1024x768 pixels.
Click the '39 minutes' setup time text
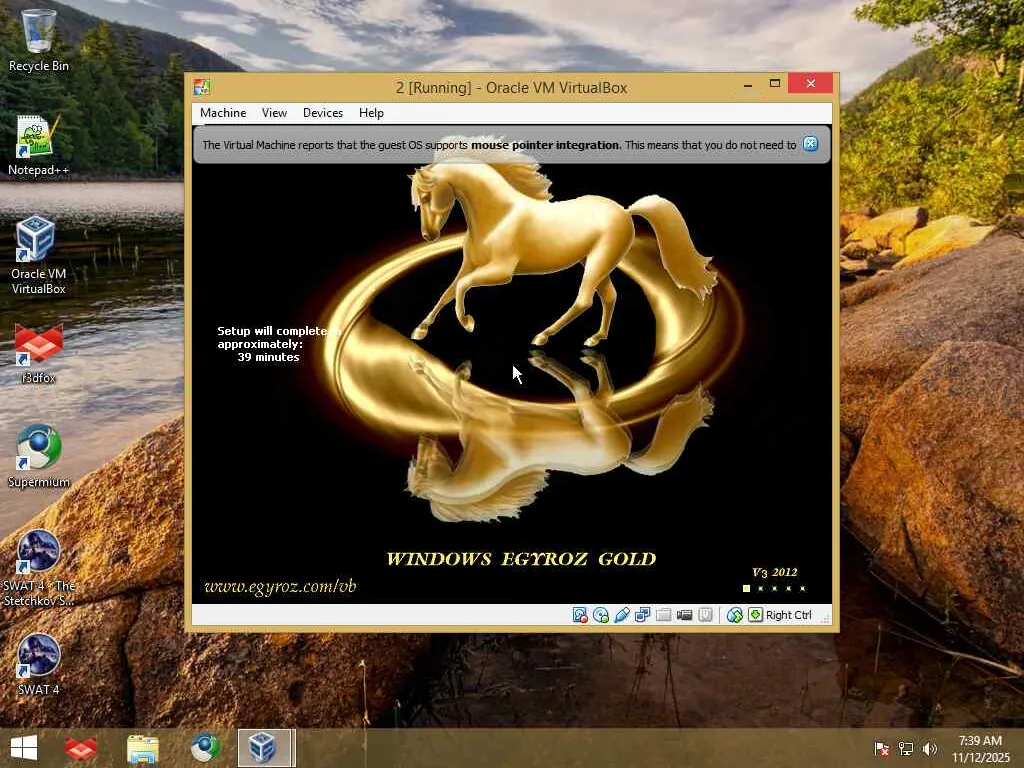click(268, 357)
